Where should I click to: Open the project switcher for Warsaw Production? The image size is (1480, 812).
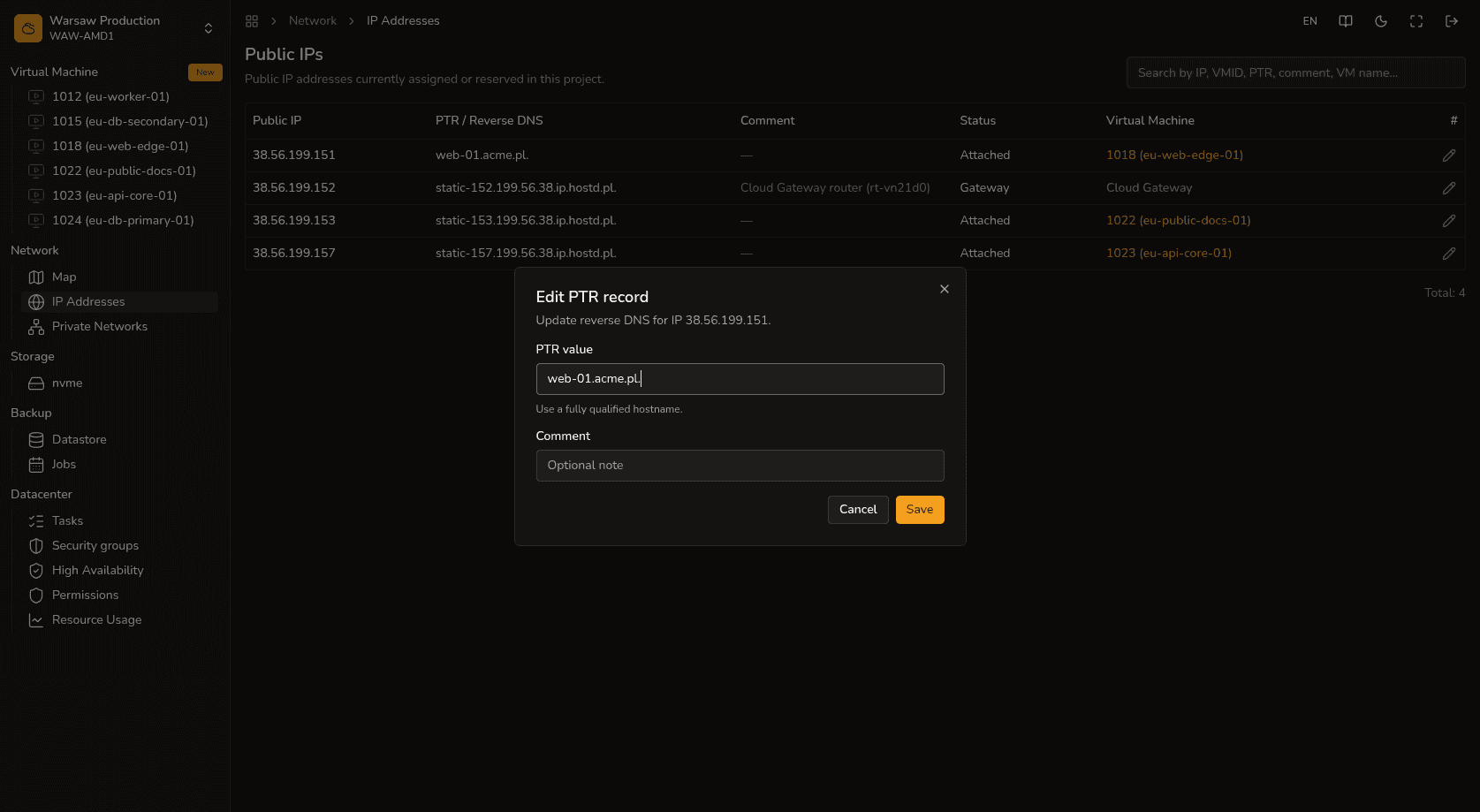click(x=209, y=28)
